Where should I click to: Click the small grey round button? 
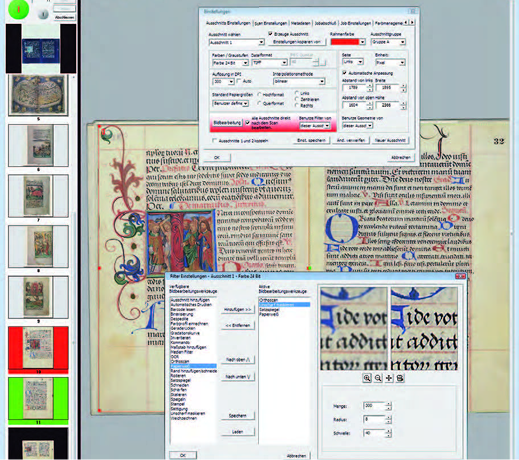click(x=43, y=14)
